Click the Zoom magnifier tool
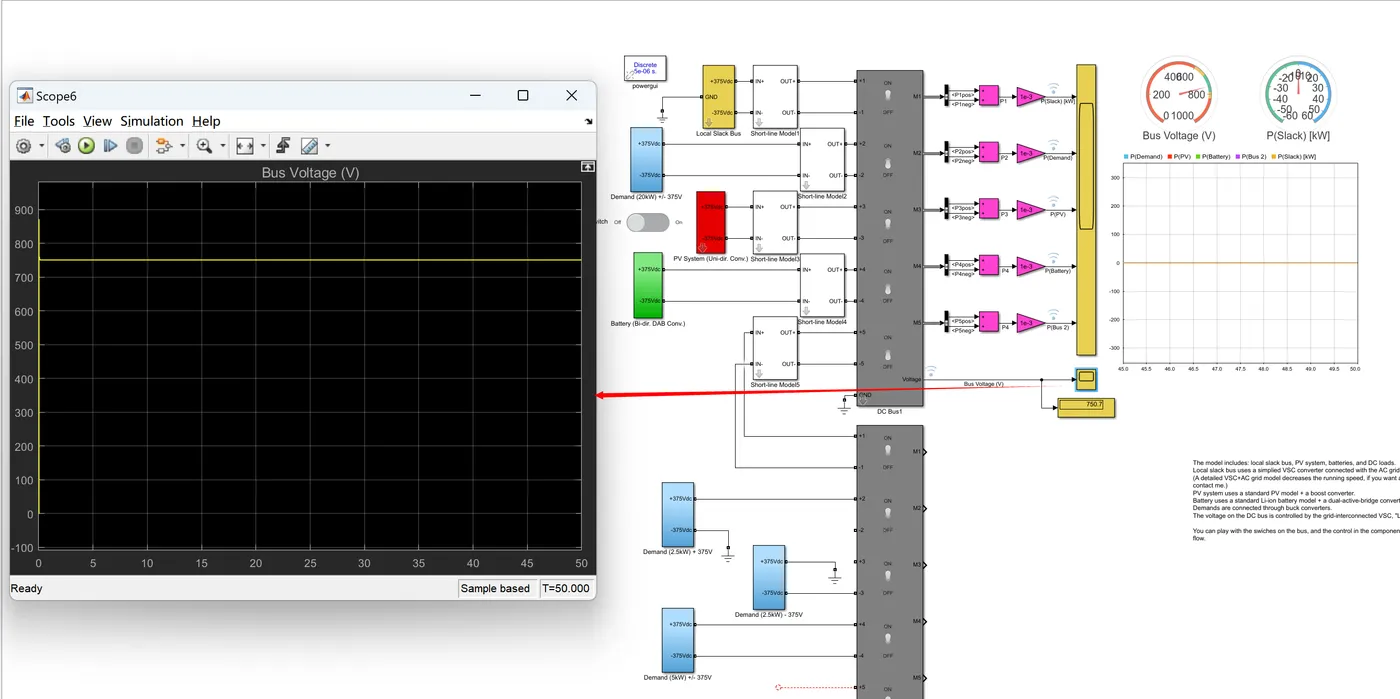This screenshot has width=1400, height=699. pos(204,146)
